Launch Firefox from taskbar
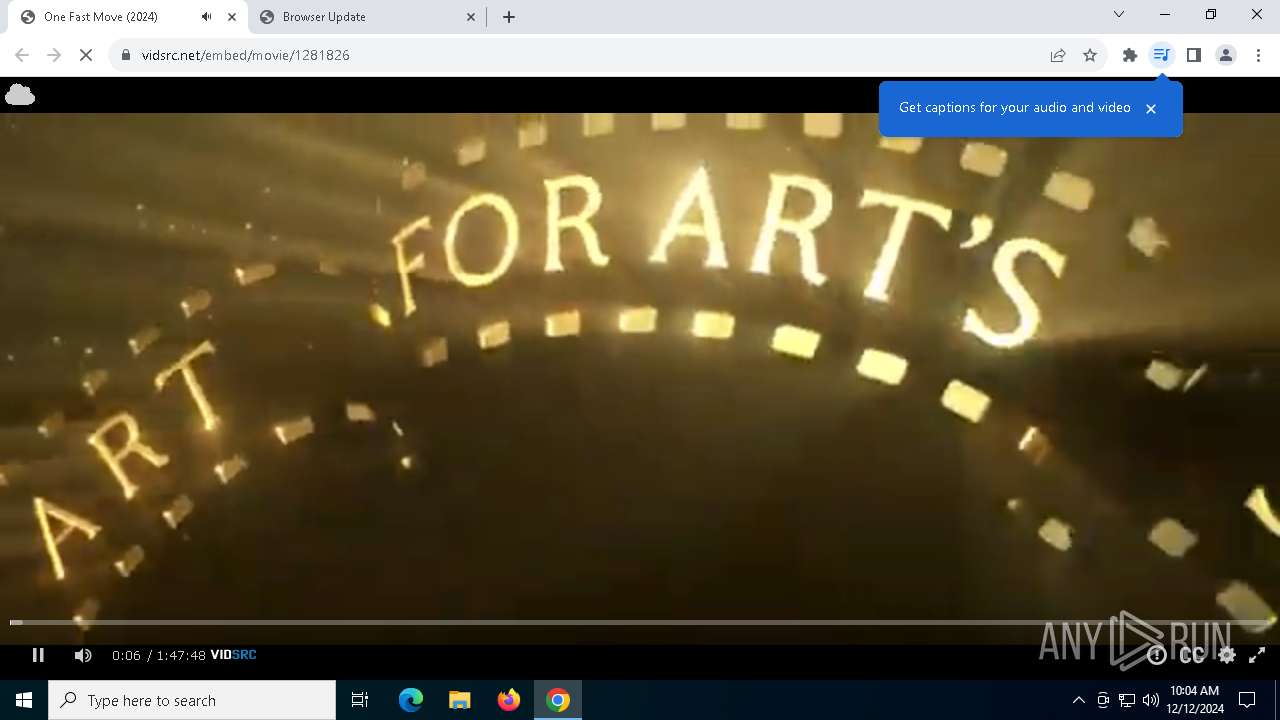The height and width of the screenshot is (720, 1280). coord(509,700)
